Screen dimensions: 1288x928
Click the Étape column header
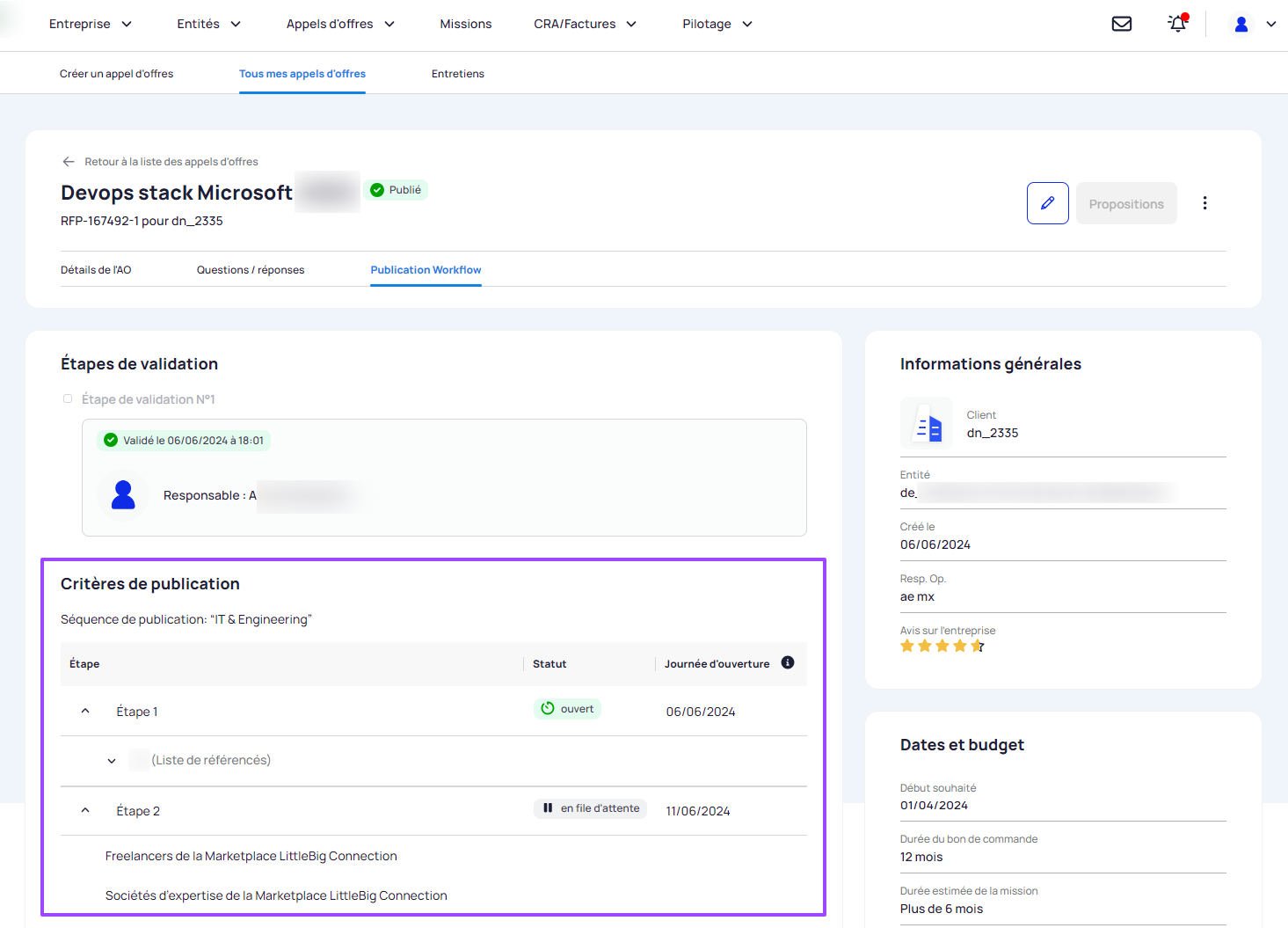[x=84, y=664]
